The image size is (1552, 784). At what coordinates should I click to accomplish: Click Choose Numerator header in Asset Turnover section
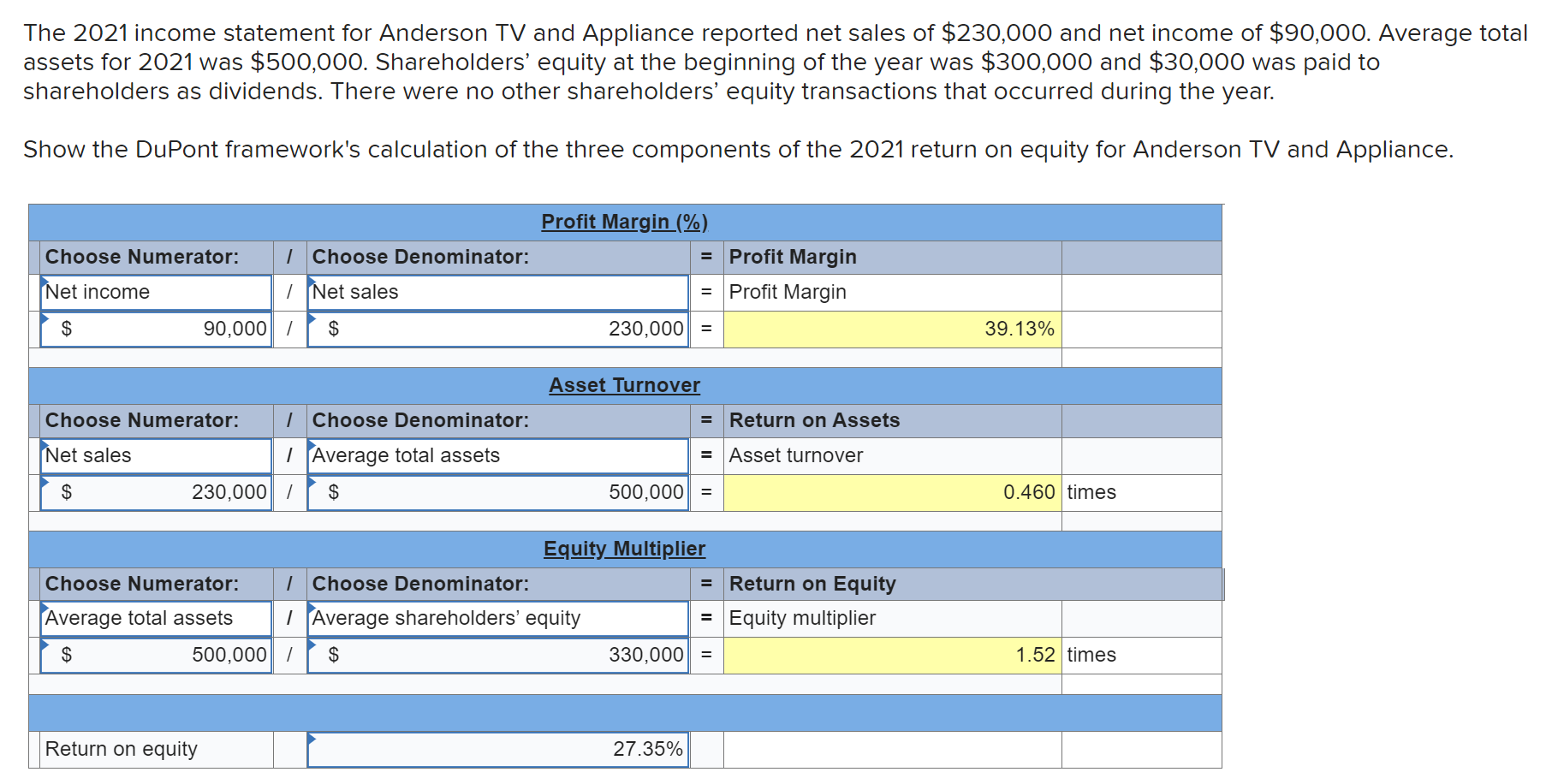tap(142, 420)
